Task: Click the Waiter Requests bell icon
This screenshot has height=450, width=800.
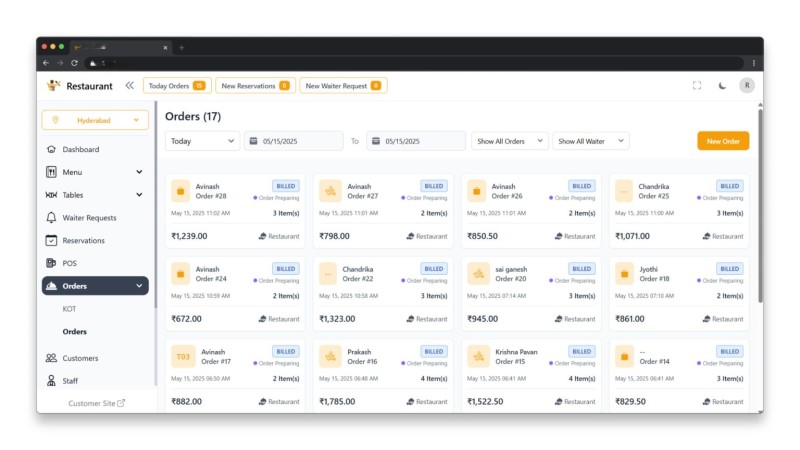Action: [51, 218]
